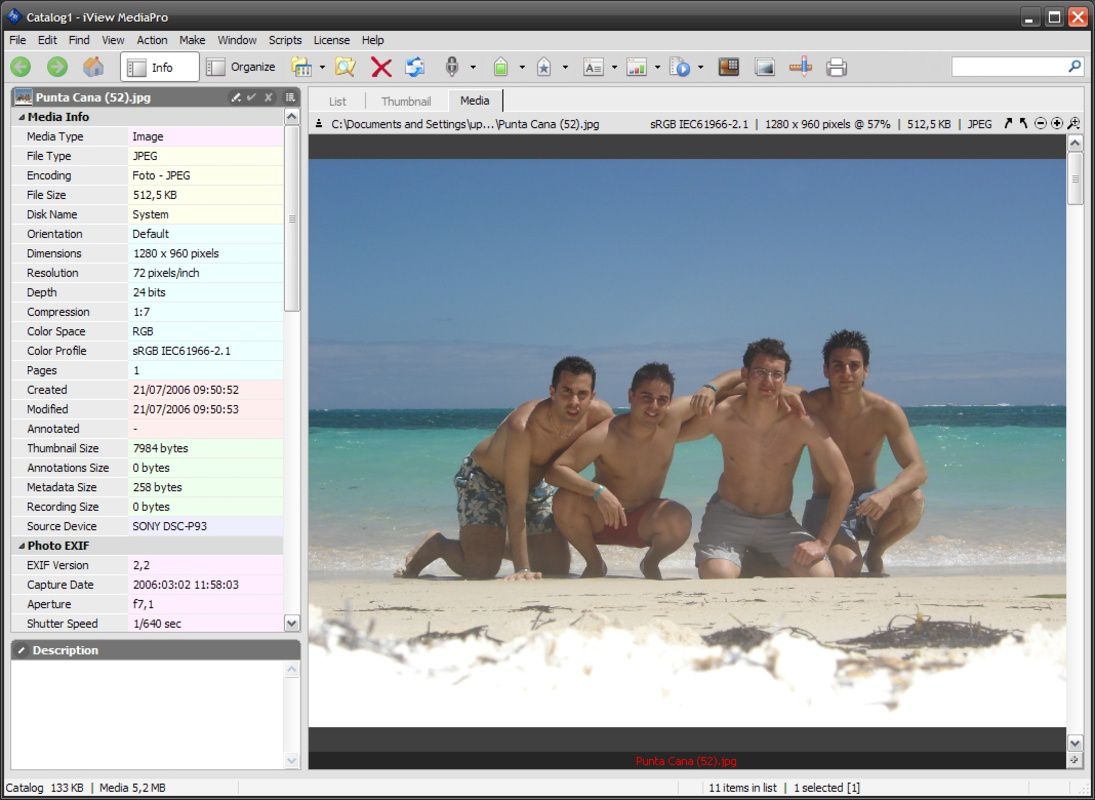
Task: Click the import folder icon
Action: 302,67
